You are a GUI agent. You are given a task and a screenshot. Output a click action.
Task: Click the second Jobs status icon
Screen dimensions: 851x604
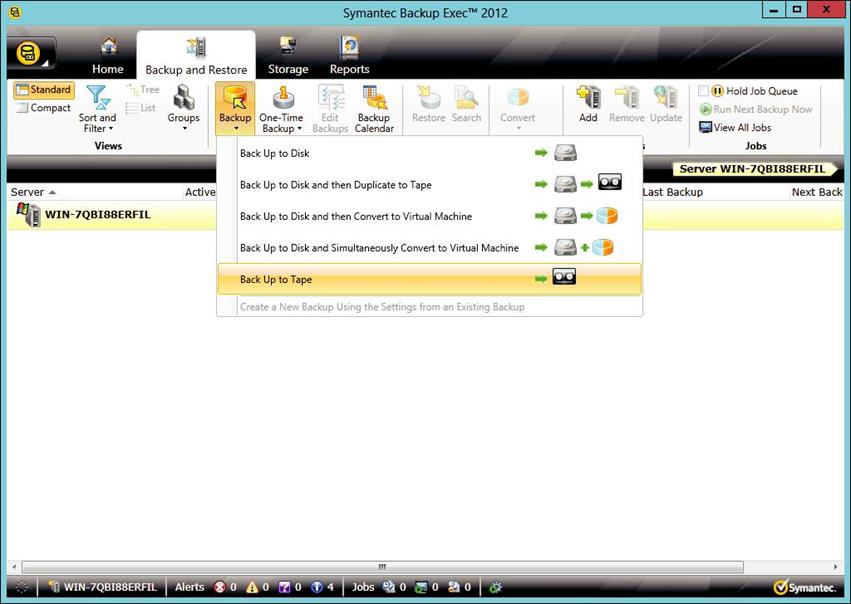(x=421, y=587)
